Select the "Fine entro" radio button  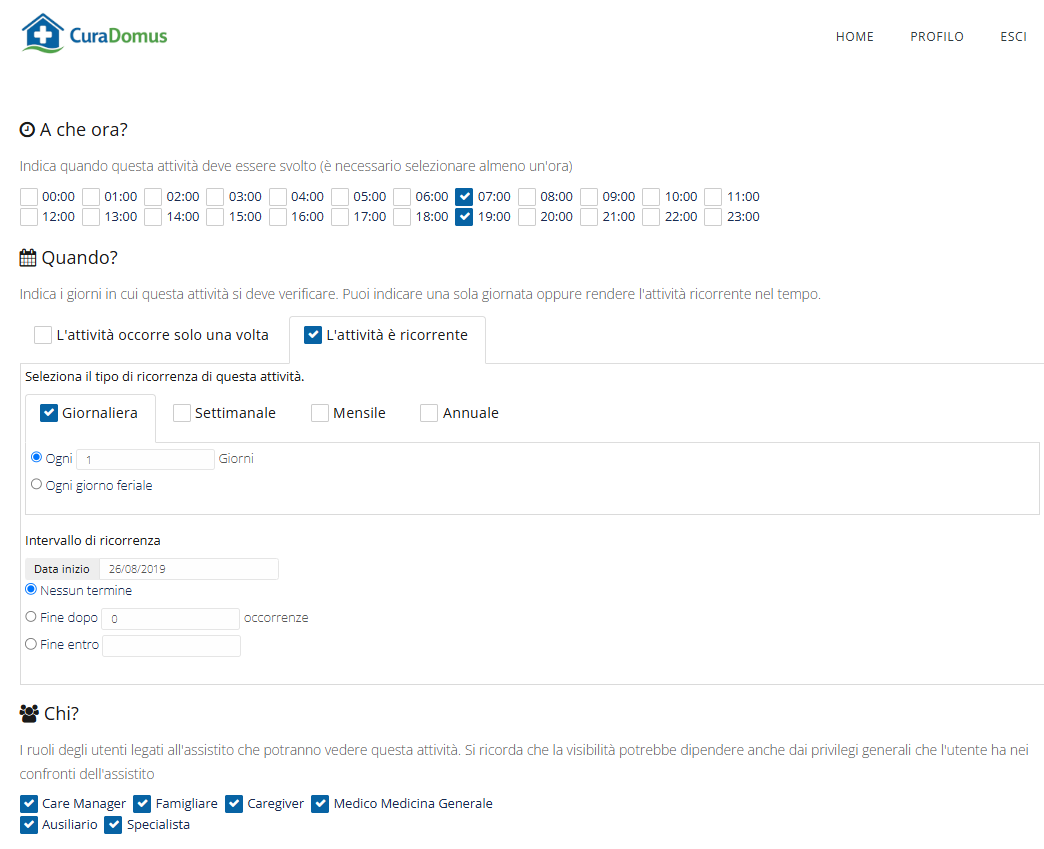(31, 644)
